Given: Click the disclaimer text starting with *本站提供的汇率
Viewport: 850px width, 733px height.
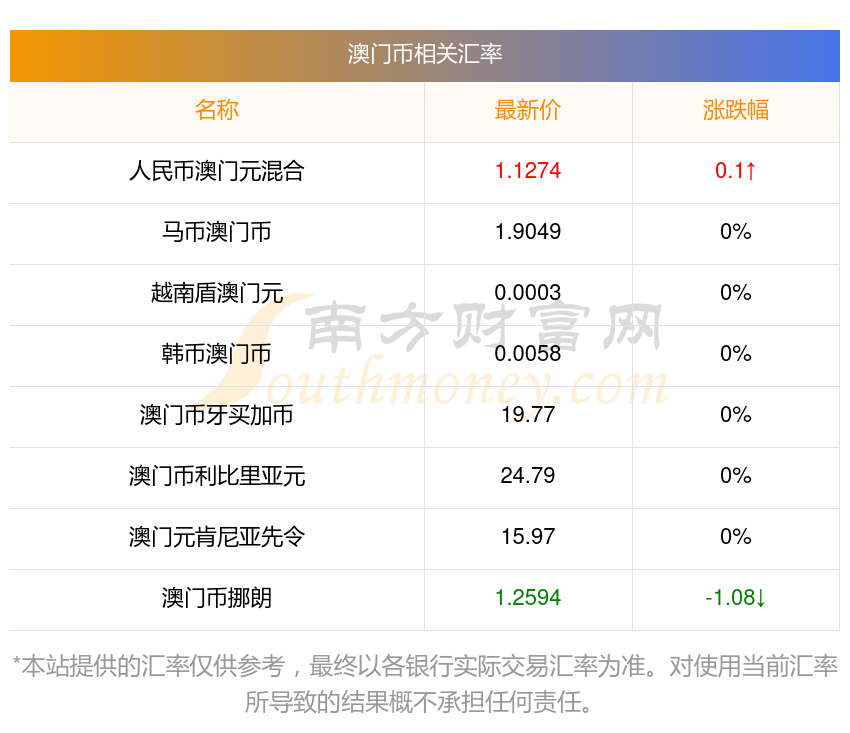Looking at the screenshot, I should pos(425,684).
